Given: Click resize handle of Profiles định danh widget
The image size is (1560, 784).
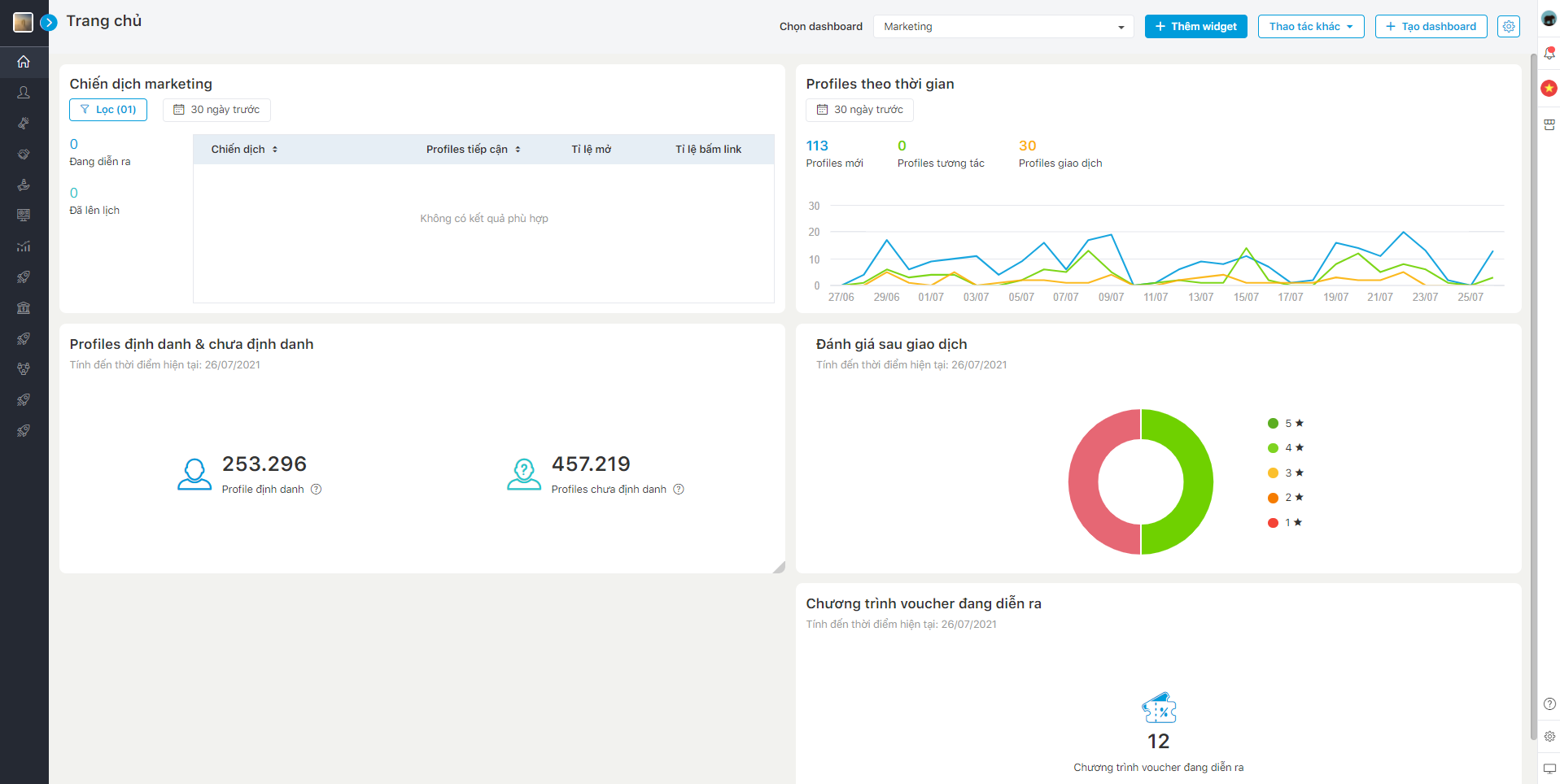Looking at the screenshot, I should click(x=780, y=568).
